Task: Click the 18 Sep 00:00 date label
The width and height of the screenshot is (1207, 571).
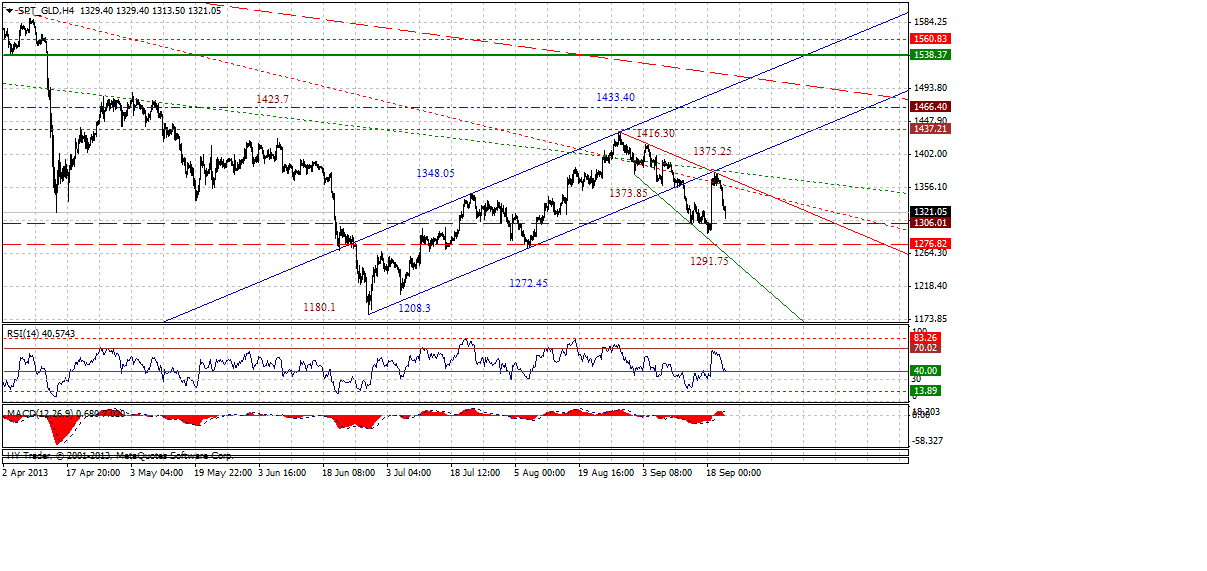Action: click(734, 473)
